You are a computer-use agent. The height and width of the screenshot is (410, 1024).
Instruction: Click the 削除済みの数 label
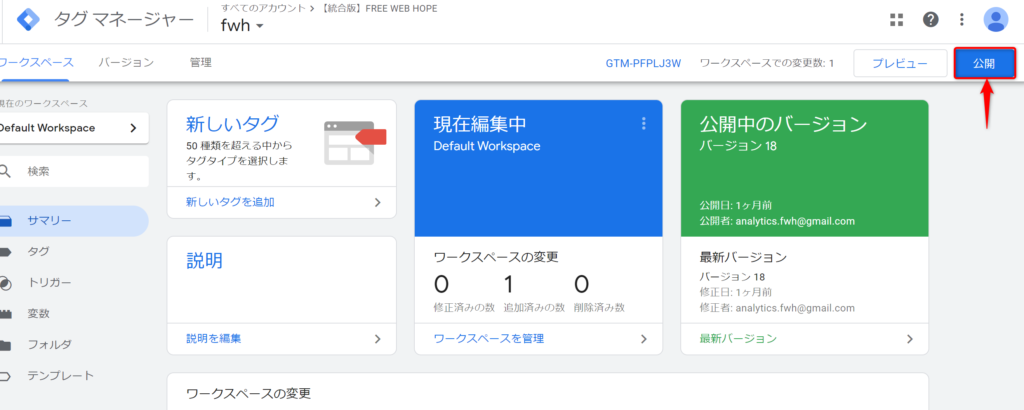(599, 307)
